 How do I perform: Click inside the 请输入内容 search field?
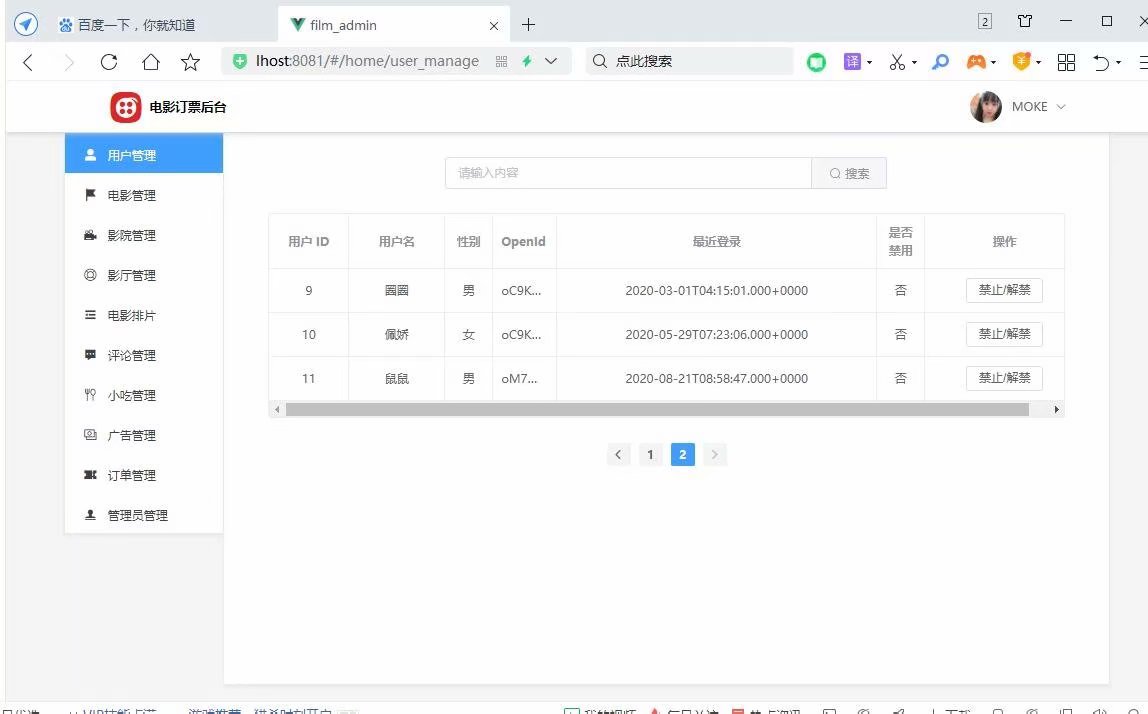[x=627, y=172]
